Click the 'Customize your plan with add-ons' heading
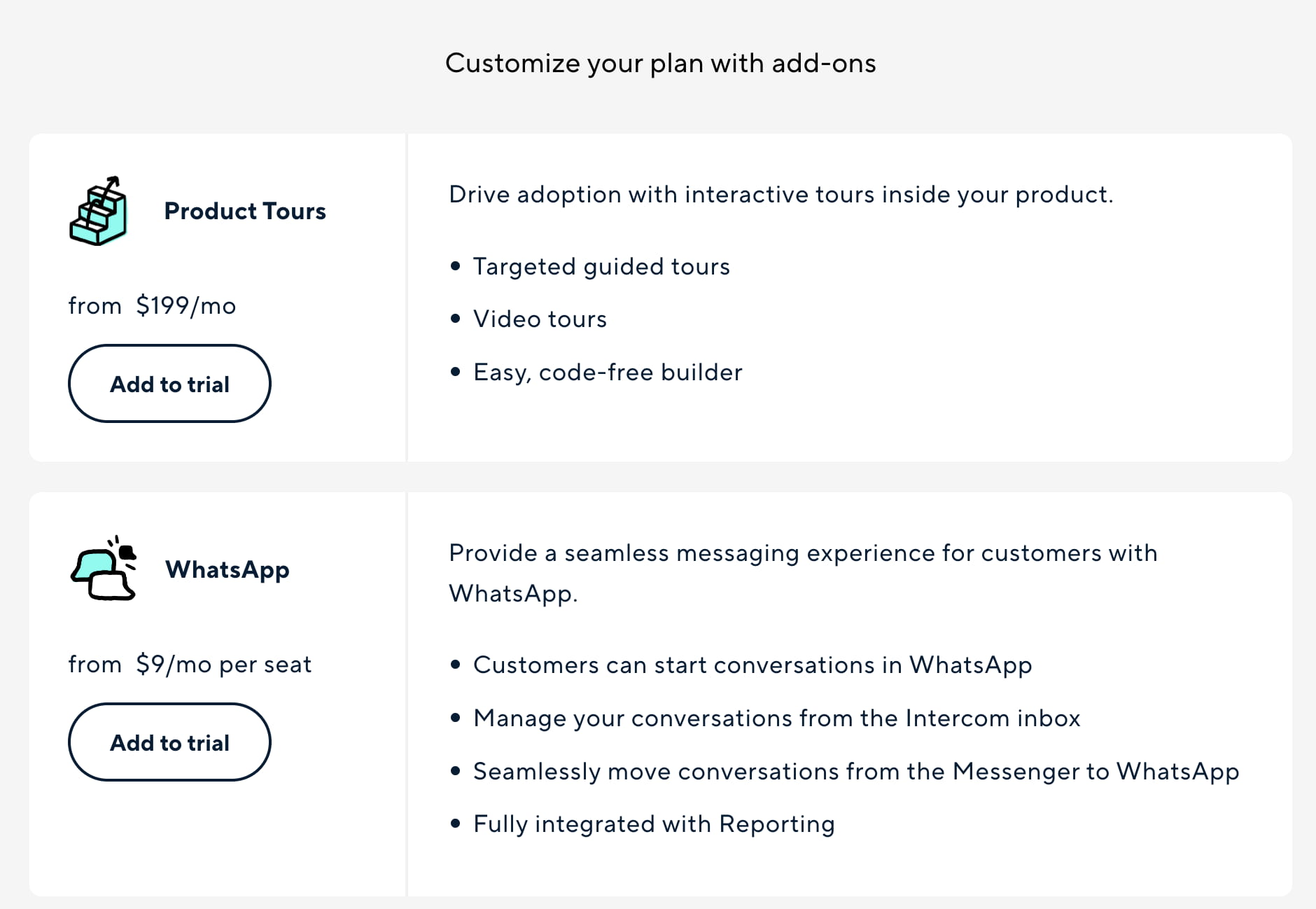The image size is (1316, 909). (660, 63)
